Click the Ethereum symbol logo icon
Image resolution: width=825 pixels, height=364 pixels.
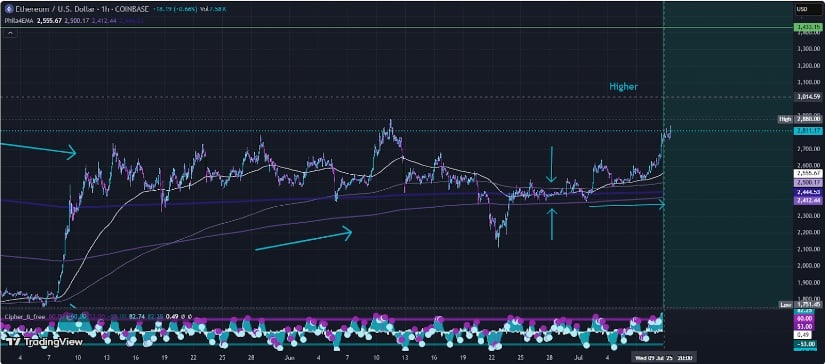click(9, 9)
